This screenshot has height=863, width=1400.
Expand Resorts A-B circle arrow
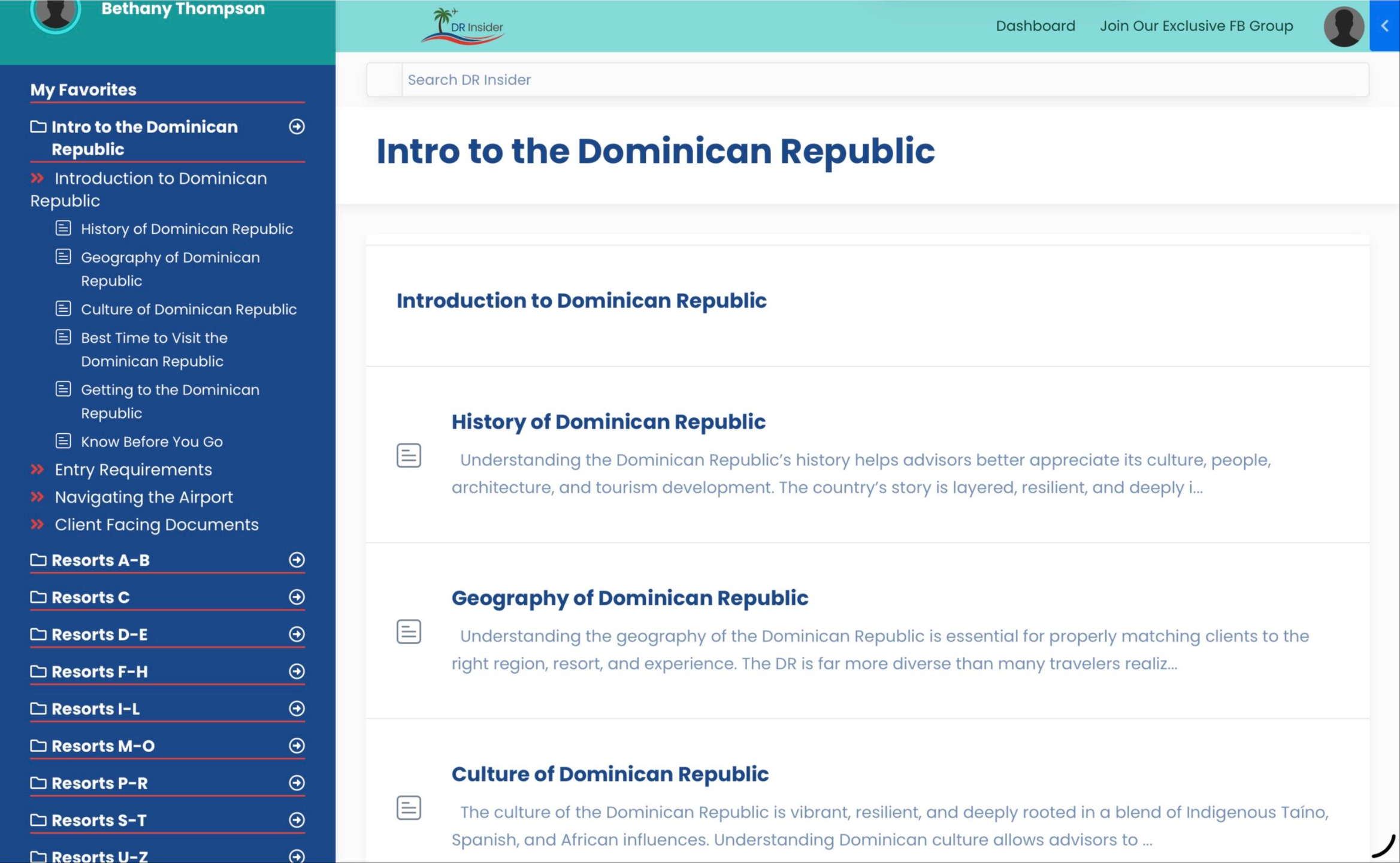pos(297,560)
